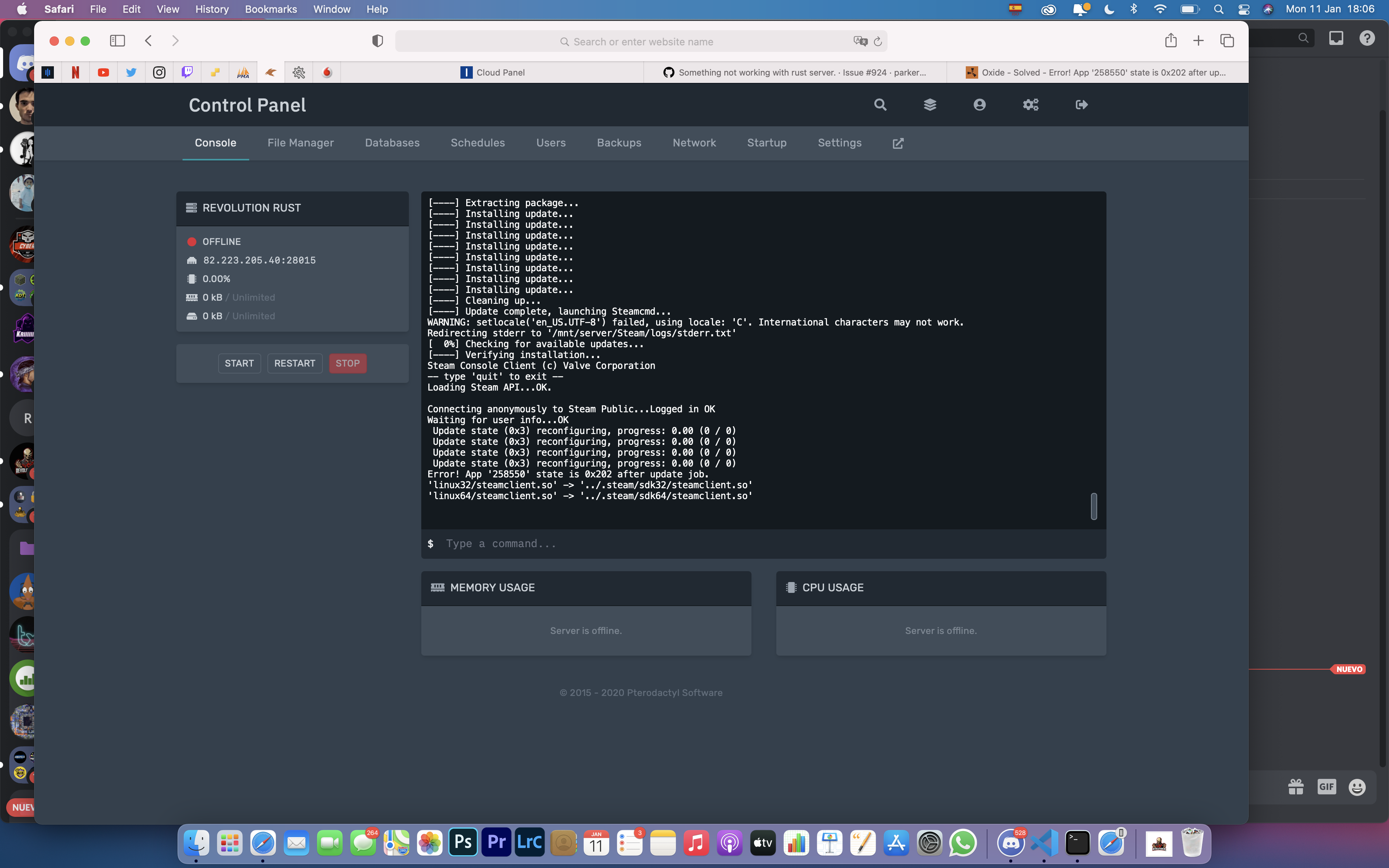Viewport: 1389px width, 868px height.
Task: Launch Photoshop from the Dock
Action: click(x=463, y=842)
